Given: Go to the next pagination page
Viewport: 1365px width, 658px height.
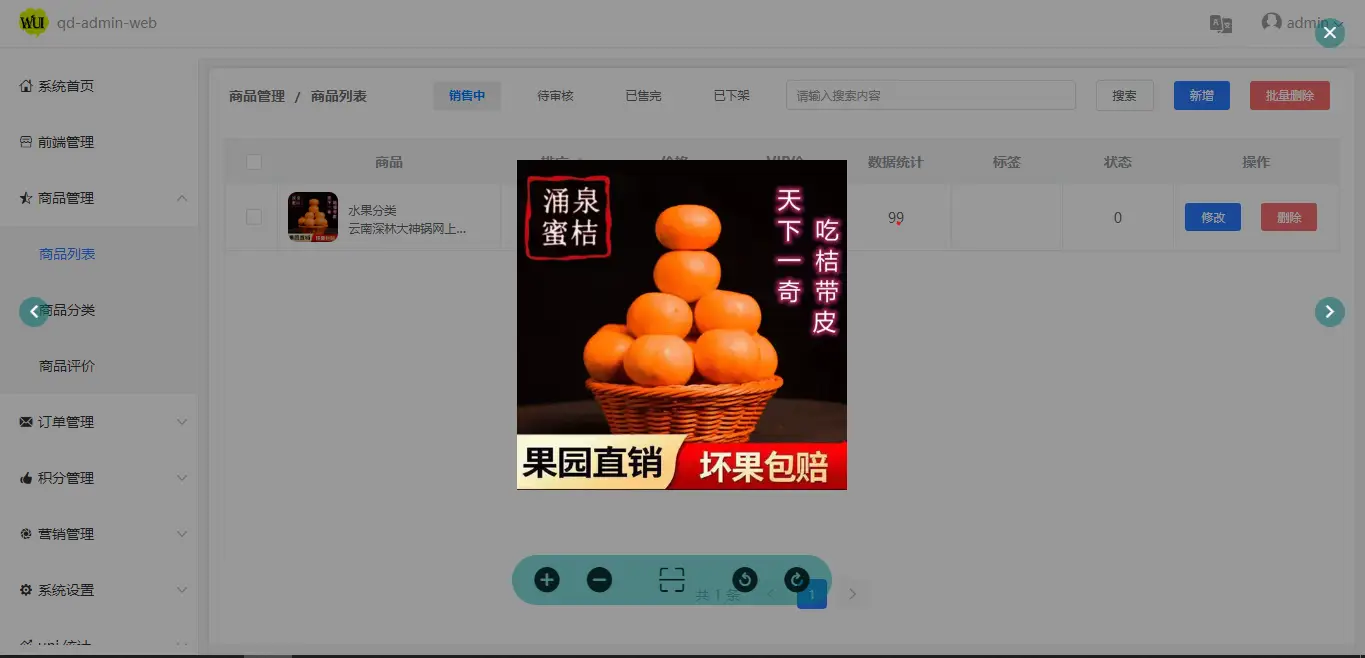Looking at the screenshot, I should pyautogui.click(x=852, y=594).
